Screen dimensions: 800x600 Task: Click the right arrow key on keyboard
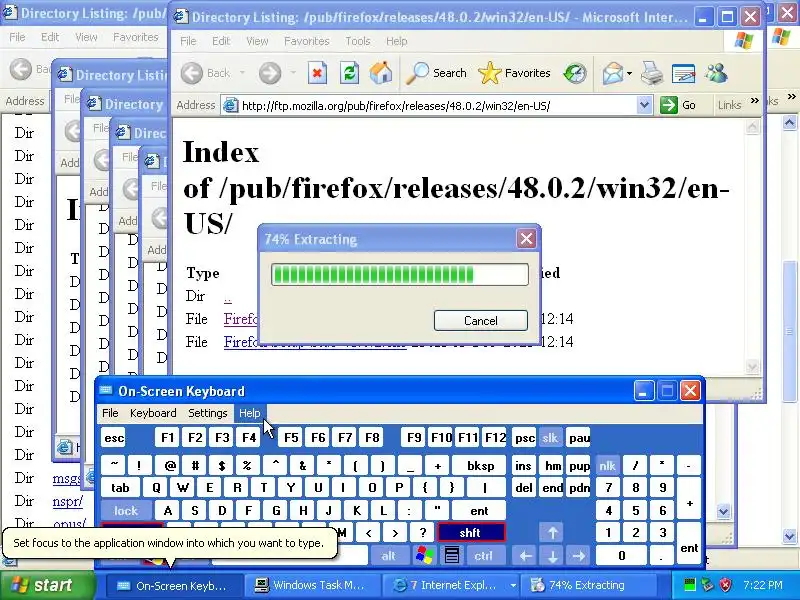[579, 555]
